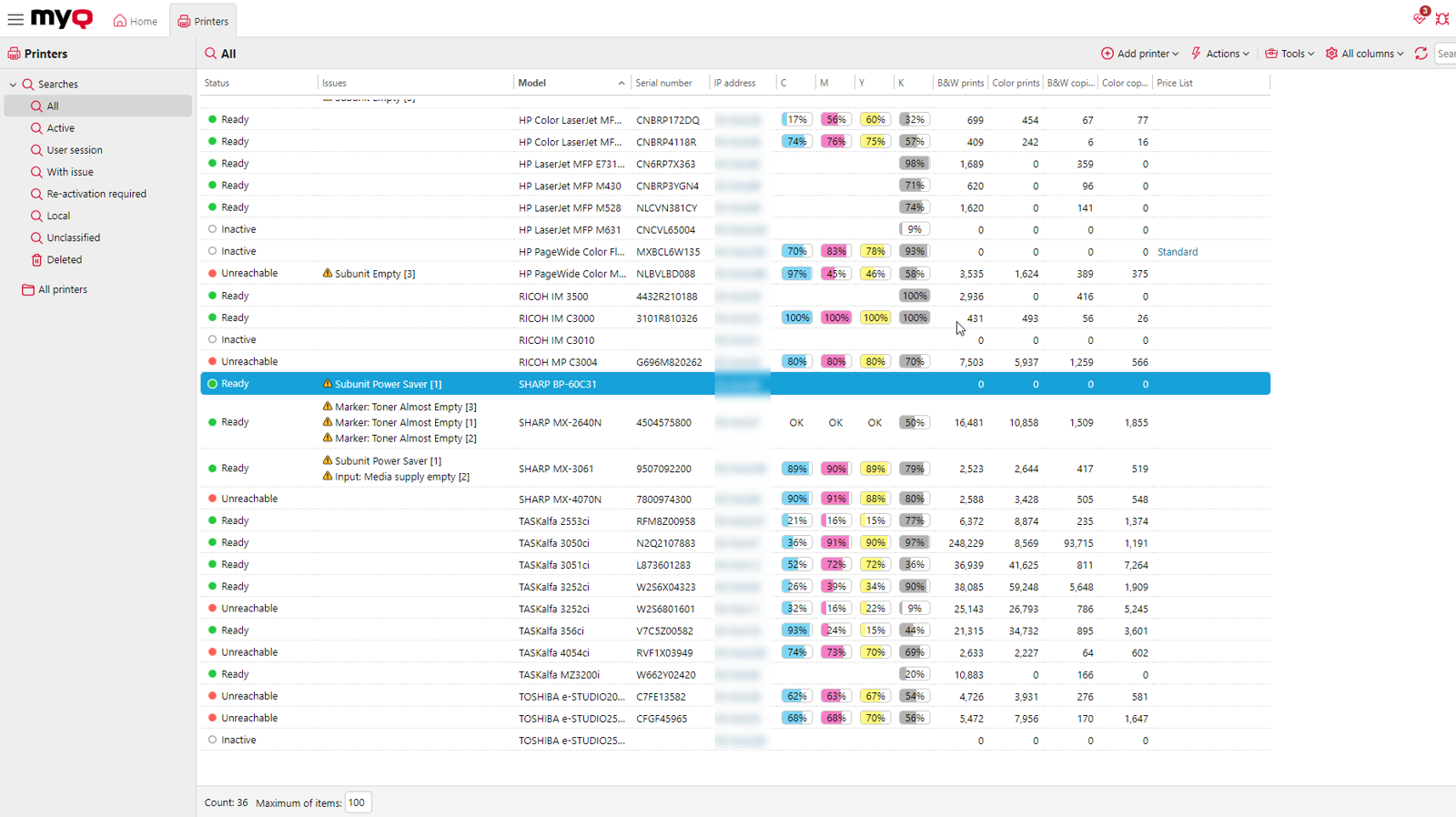Click warning icon for Toner Almost Empty [3]
The height and width of the screenshot is (817, 1456).
coord(328,407)
